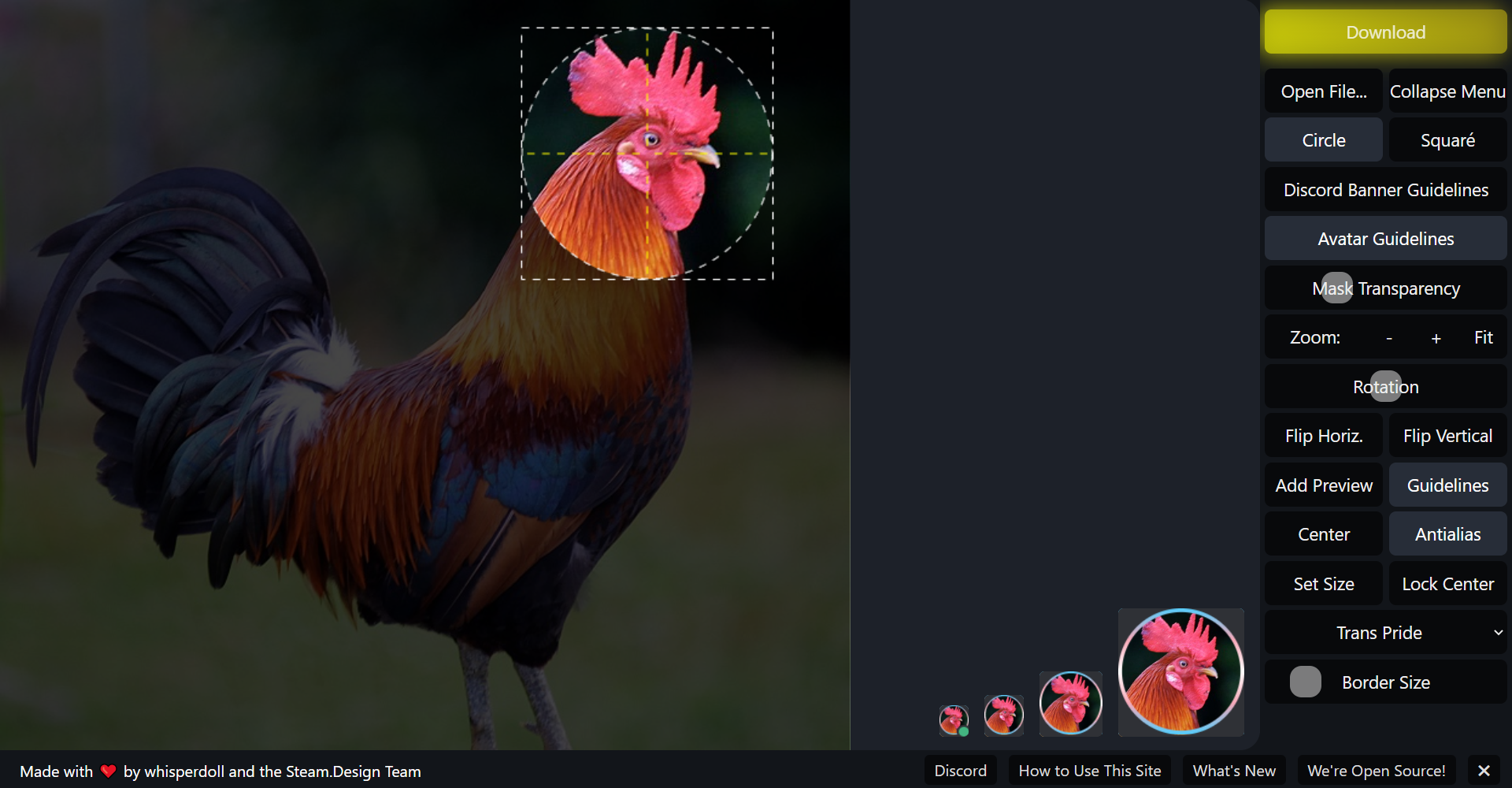Viewport: 1512px width, 788px height.
Task: Open How to Use This Site
Action: point(1090,771)
